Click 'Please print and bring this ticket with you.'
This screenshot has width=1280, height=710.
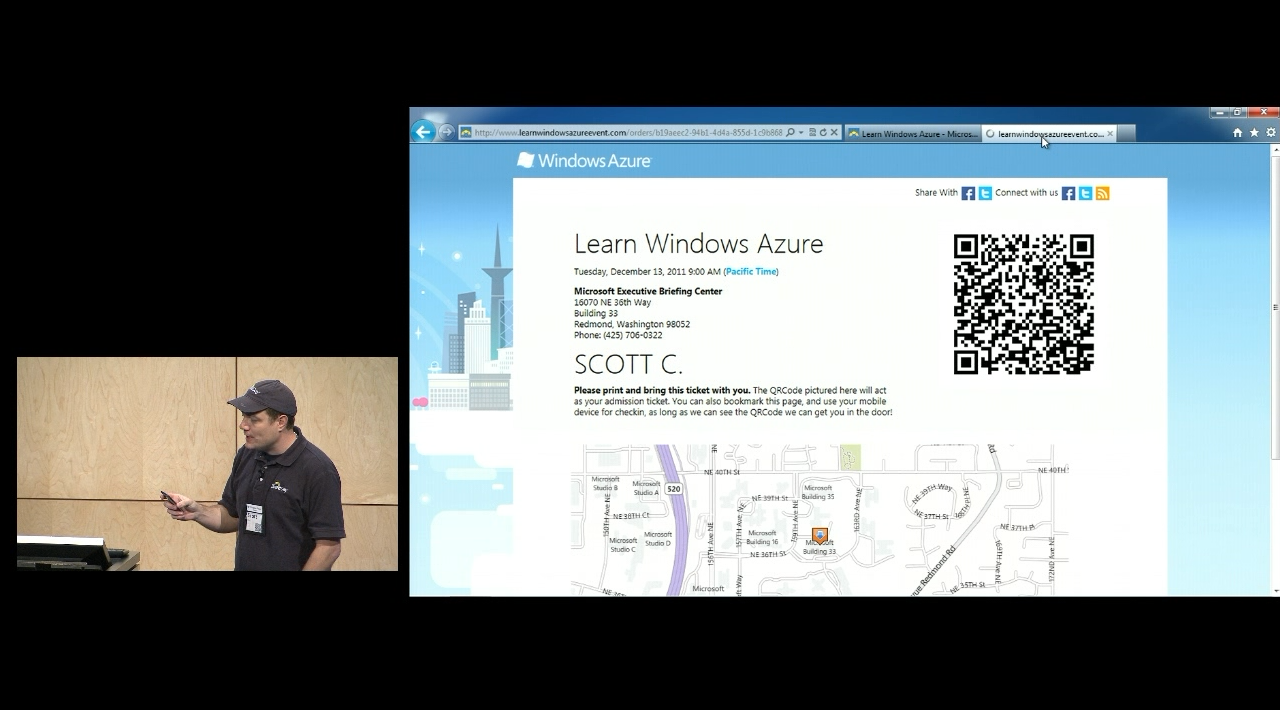[662, 390]
